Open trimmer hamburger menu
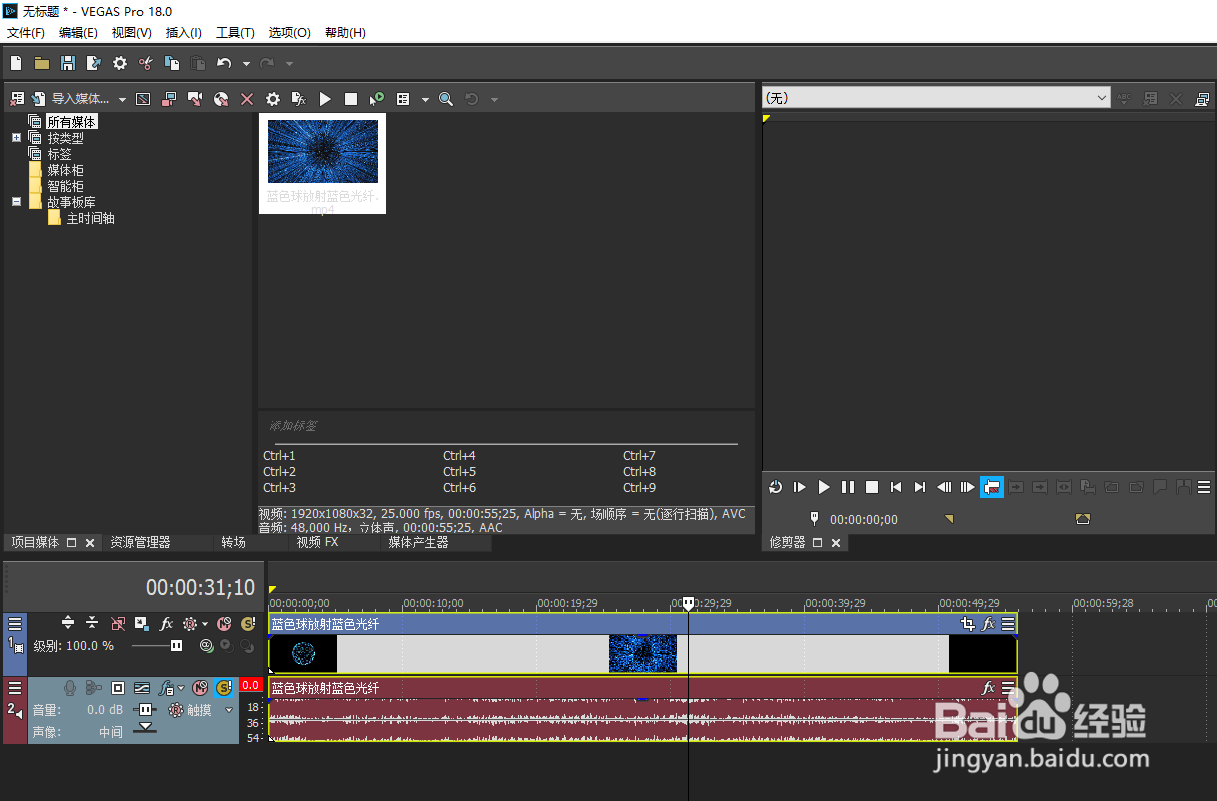Image resolution: width=1217 pixels, height=801 pixels. (x=1205, y=487)
